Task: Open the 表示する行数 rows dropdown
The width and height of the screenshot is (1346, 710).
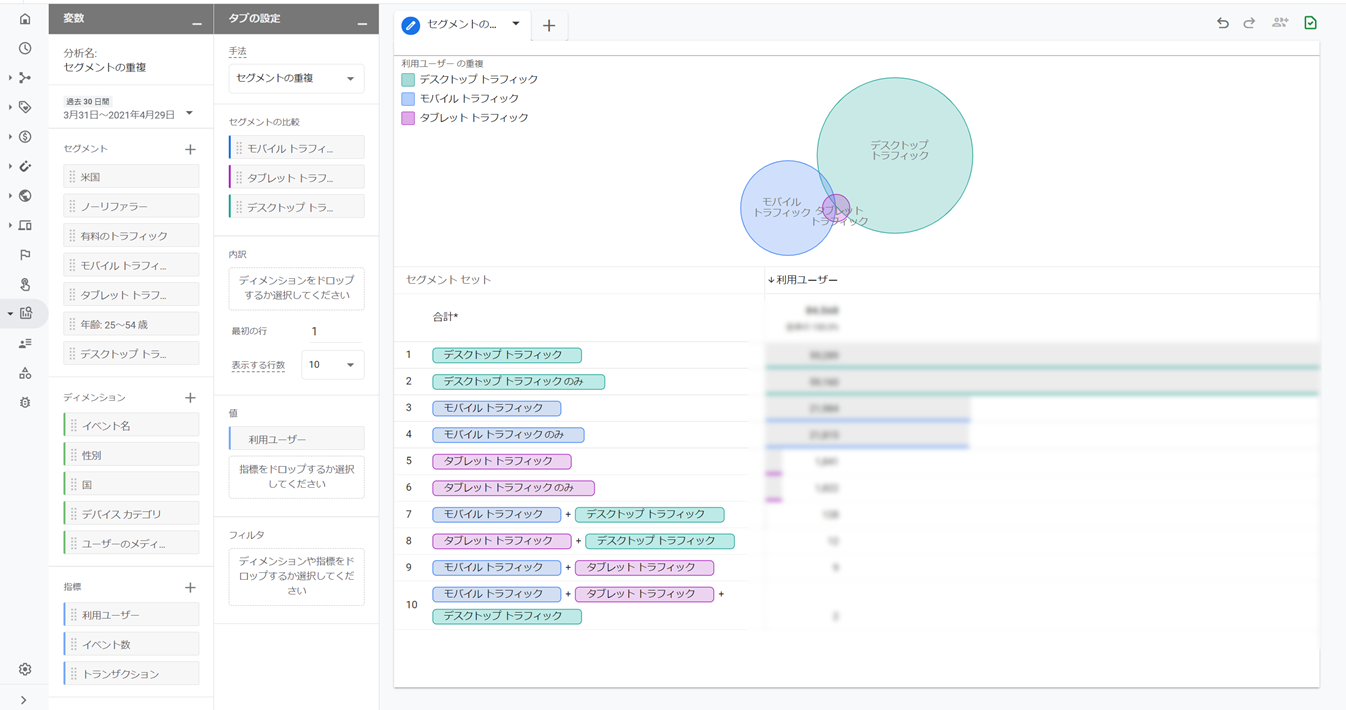Action: (332, 365)
